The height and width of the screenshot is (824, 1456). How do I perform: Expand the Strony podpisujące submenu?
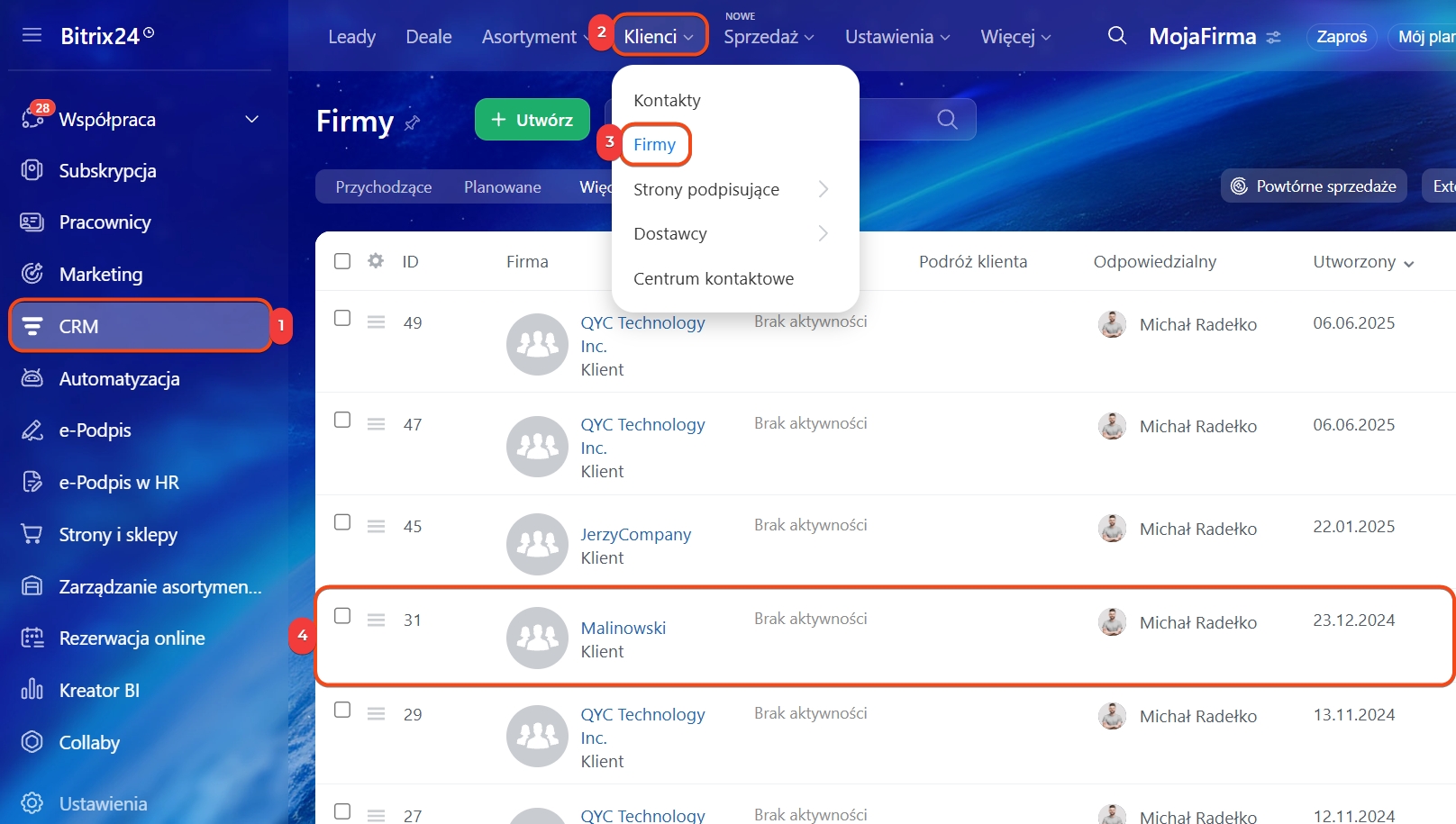coord(823,189)
